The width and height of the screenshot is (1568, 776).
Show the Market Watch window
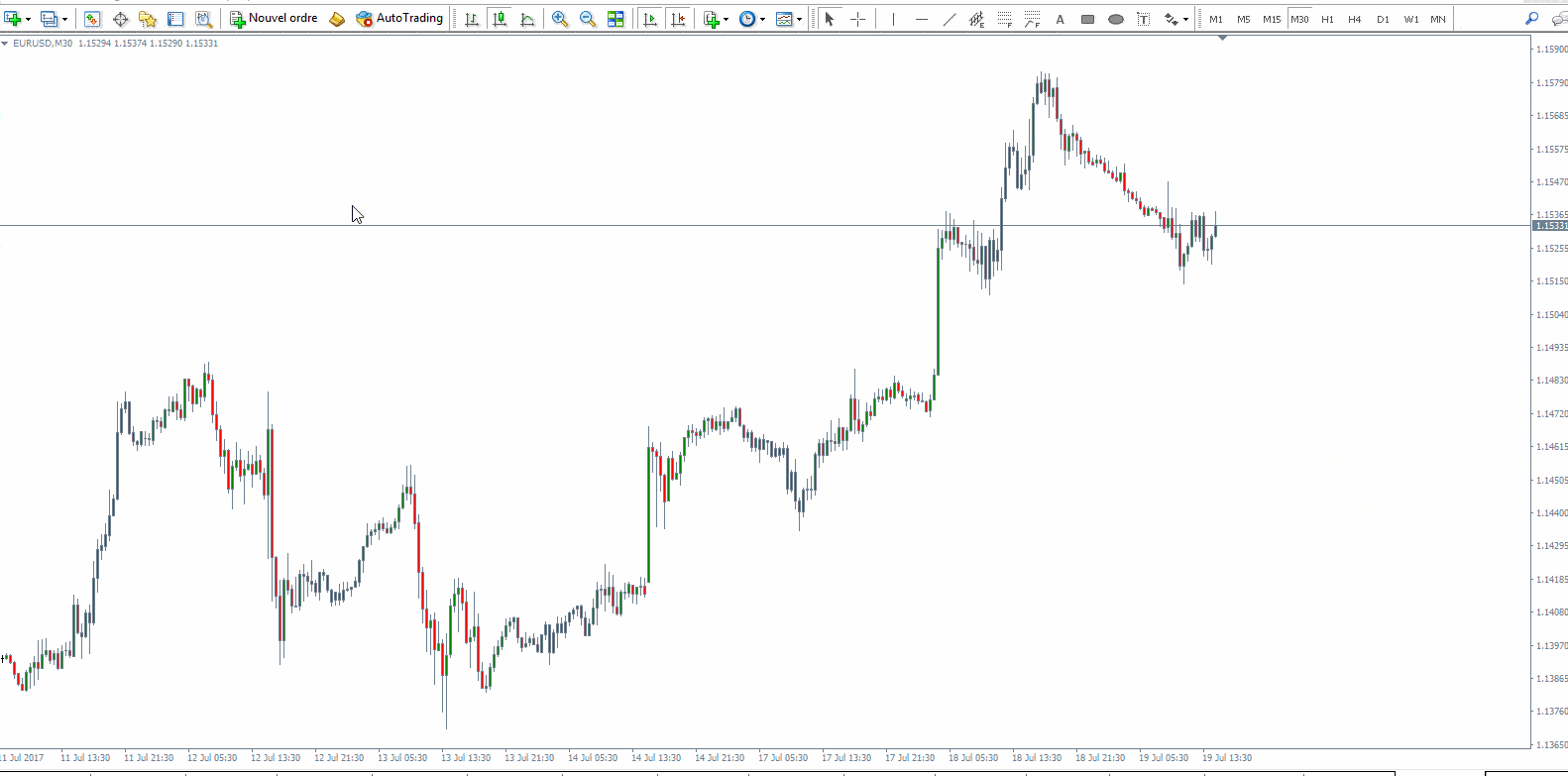(x=92, y=19)
